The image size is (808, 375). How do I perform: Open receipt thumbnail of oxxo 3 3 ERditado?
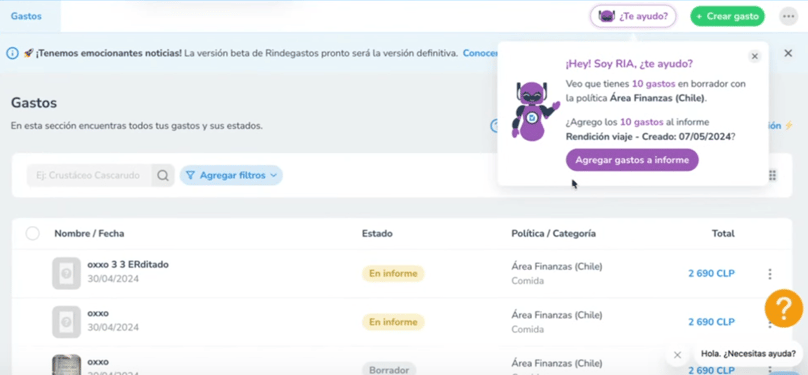tap(66, 273)
